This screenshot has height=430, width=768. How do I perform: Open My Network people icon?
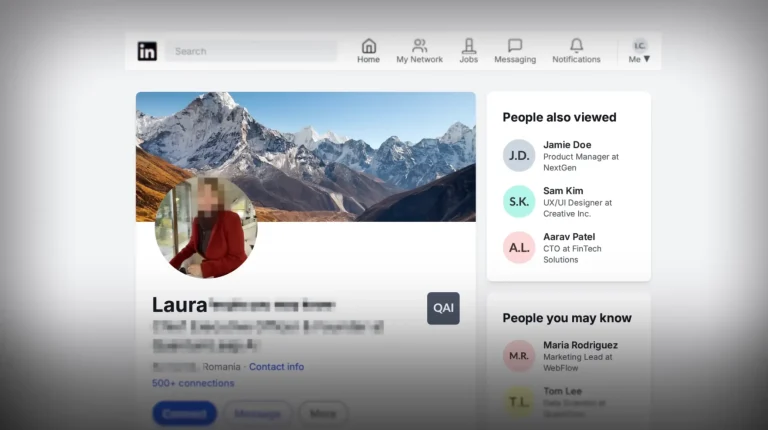tap(419, 46)
